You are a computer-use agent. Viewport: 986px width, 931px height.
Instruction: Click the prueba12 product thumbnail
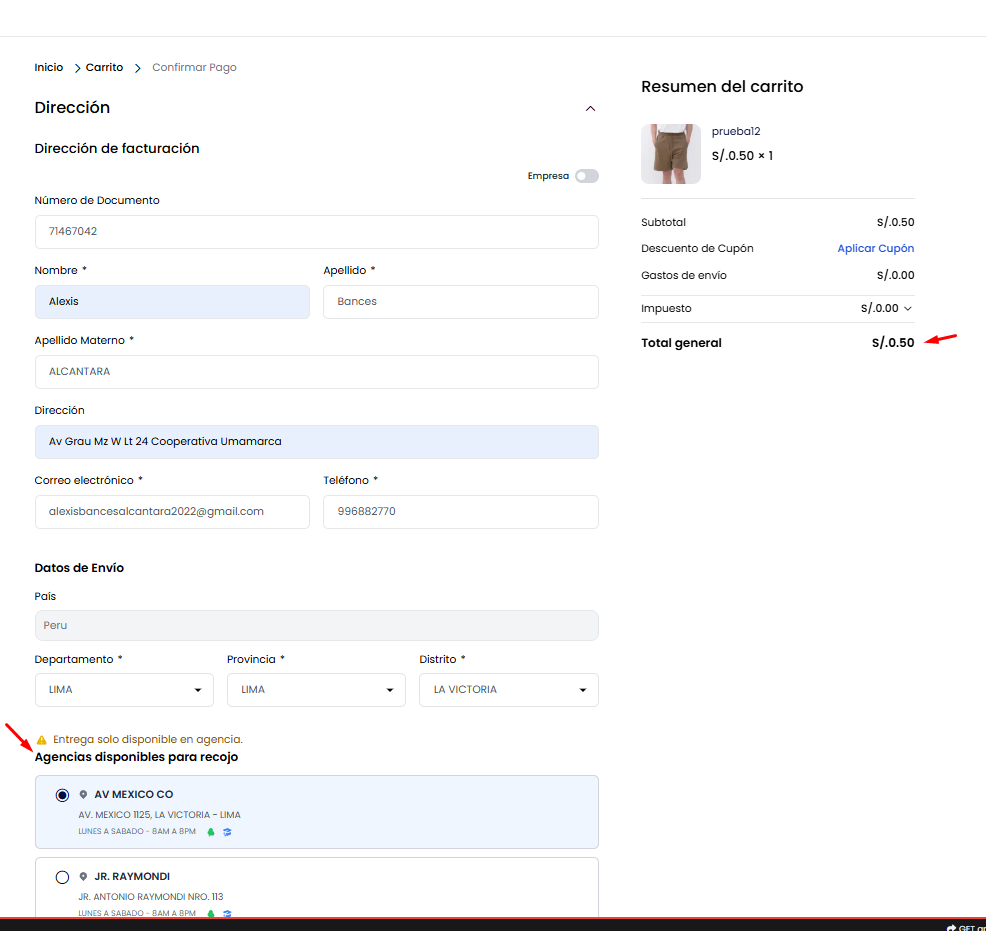[671, 154]
